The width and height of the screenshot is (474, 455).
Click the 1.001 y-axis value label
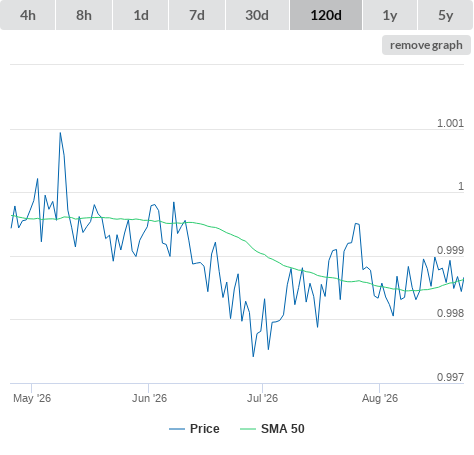tap(450, 123)
